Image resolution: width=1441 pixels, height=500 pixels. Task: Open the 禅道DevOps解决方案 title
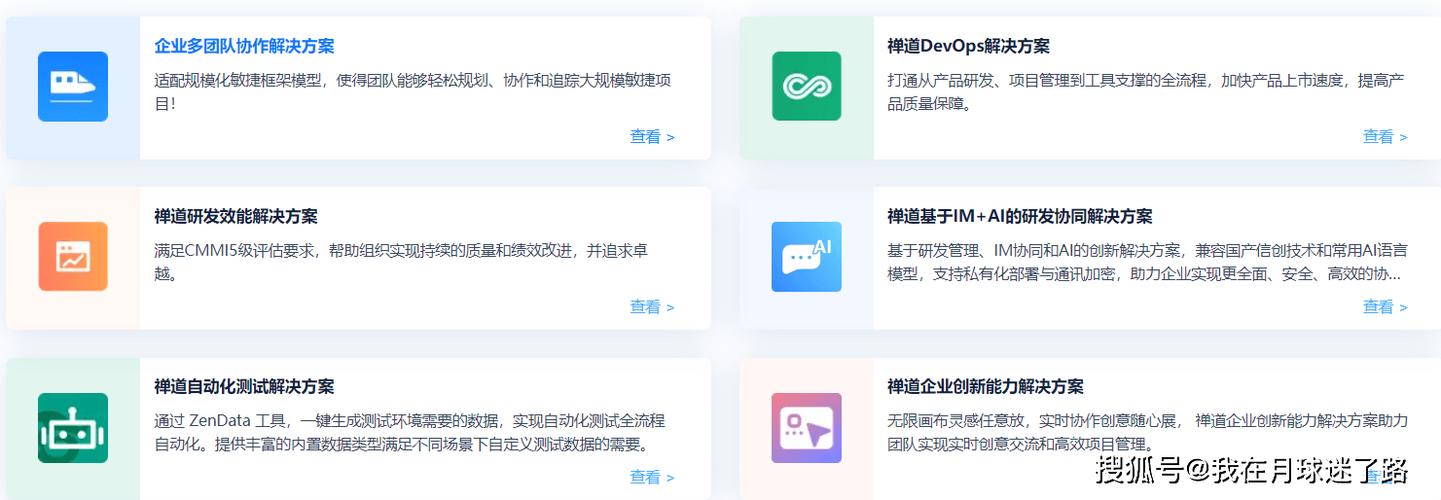coord(968,46)
